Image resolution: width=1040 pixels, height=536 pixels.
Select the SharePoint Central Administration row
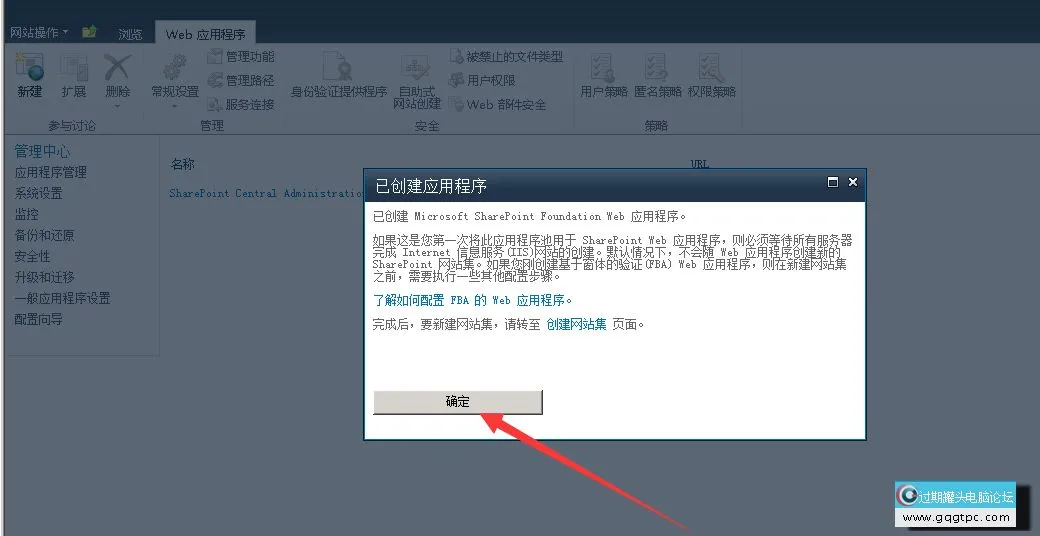[x=266, y=193]
